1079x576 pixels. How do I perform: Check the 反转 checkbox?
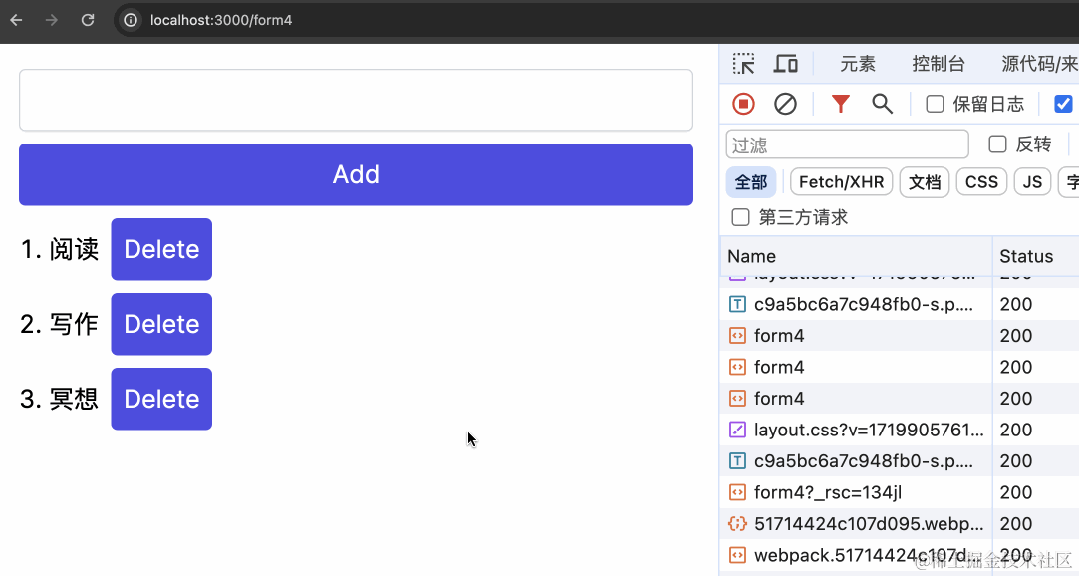point(997,144)
